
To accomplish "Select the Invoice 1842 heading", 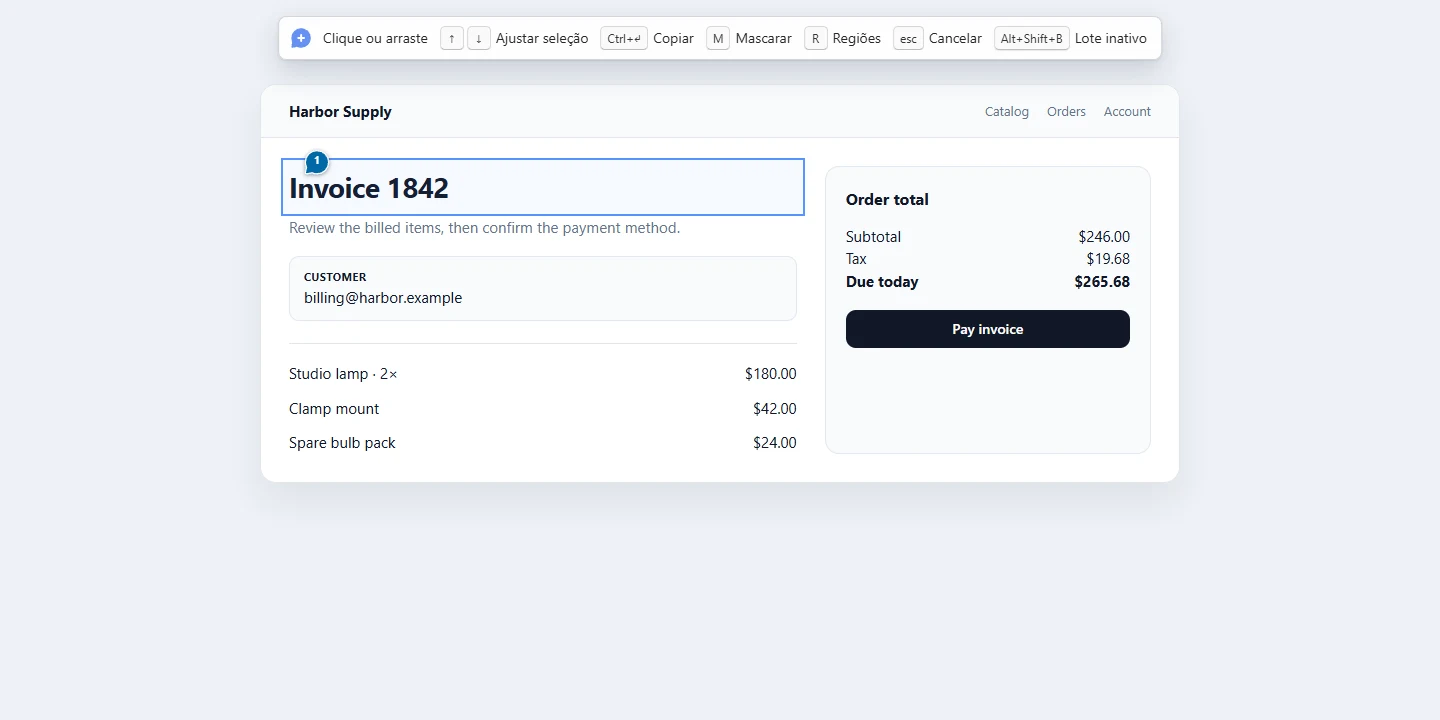I will click(369, 188).
